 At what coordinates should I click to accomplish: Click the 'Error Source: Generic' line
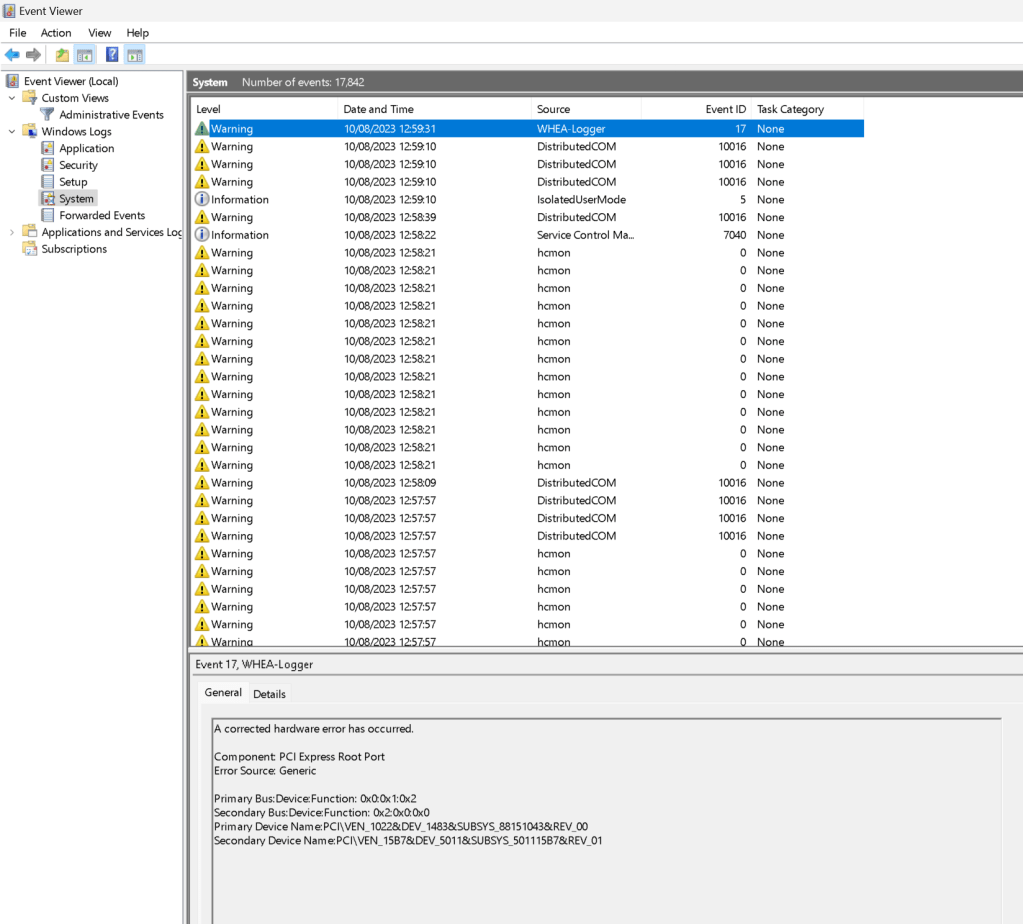(265, 770)
